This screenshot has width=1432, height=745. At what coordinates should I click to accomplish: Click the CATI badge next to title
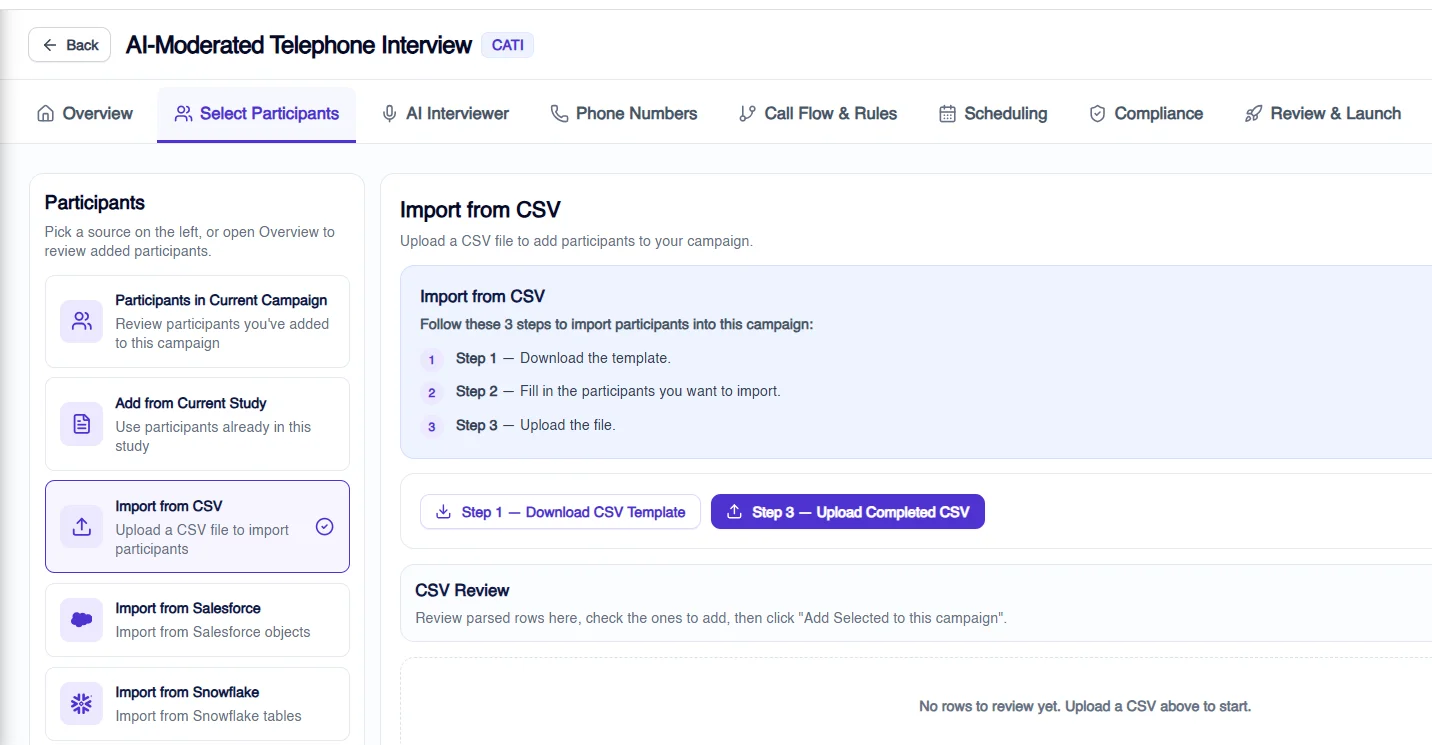507,45
